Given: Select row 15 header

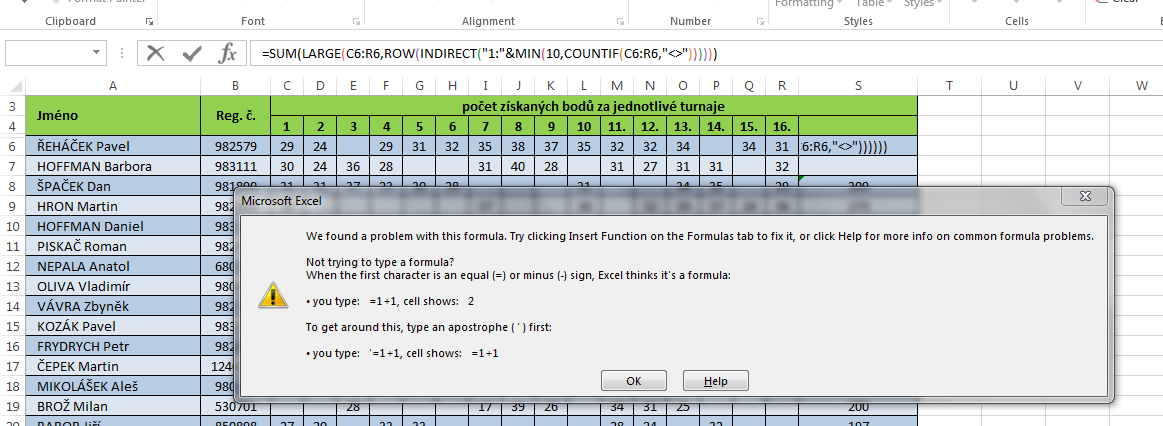Looking at the screenshot, I should point(13,326).
